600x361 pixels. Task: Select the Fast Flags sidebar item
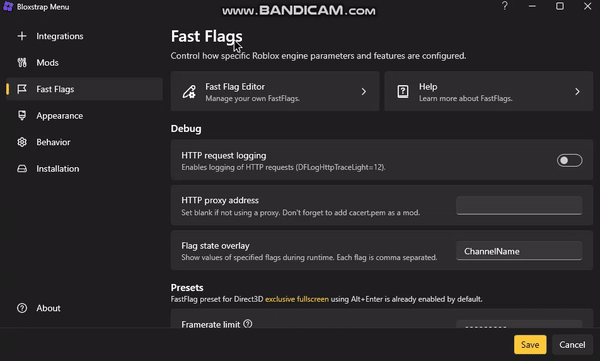click(84, 89)
